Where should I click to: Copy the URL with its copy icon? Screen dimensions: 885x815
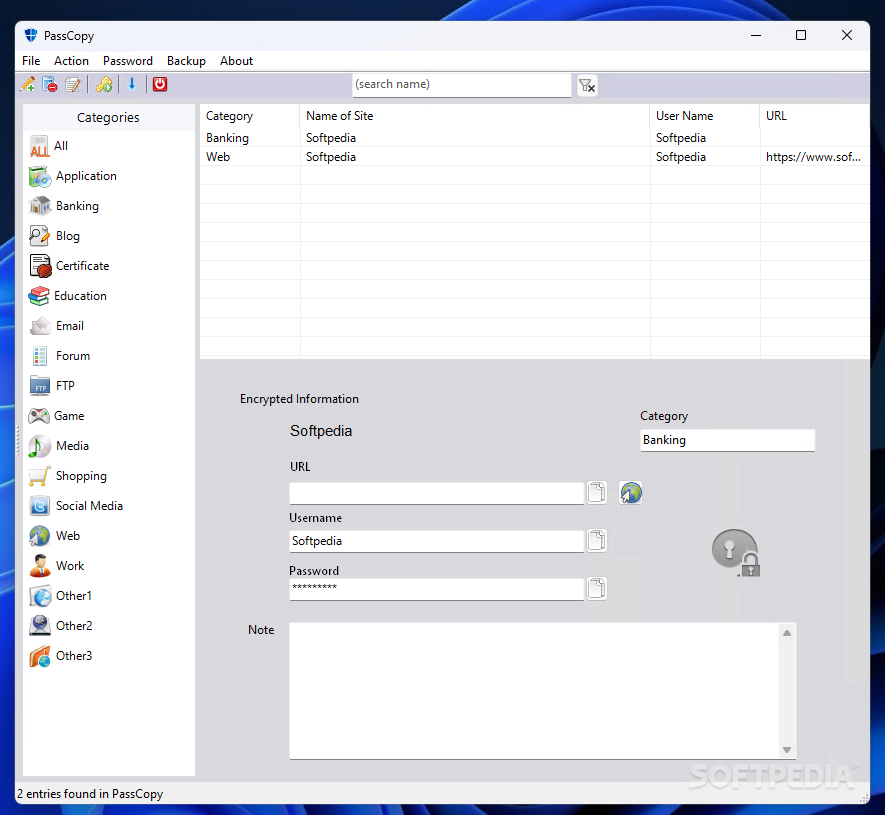click(597, 492)
